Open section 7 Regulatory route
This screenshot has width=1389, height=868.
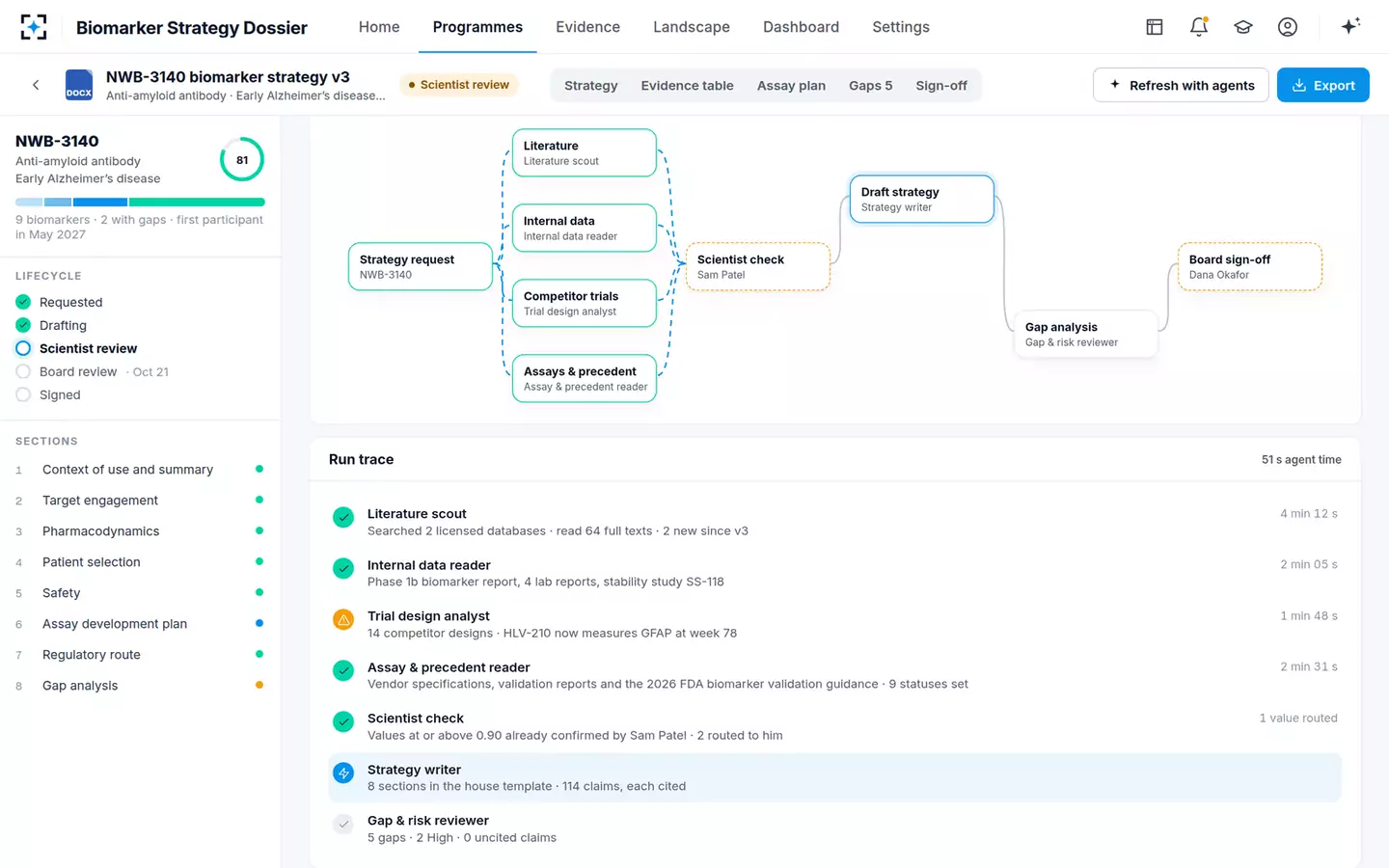coord(140,655)
